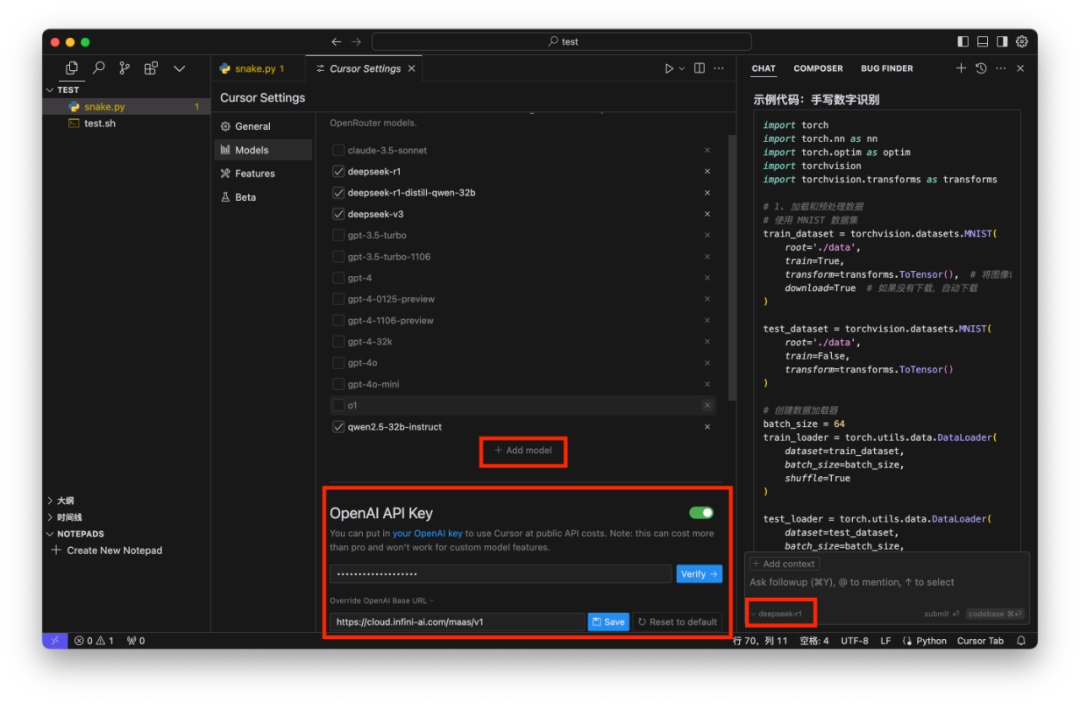The height and width of the screenshot is (704, 1080).
Task: Select the Features settings section
Action: (x=254, y=174)
